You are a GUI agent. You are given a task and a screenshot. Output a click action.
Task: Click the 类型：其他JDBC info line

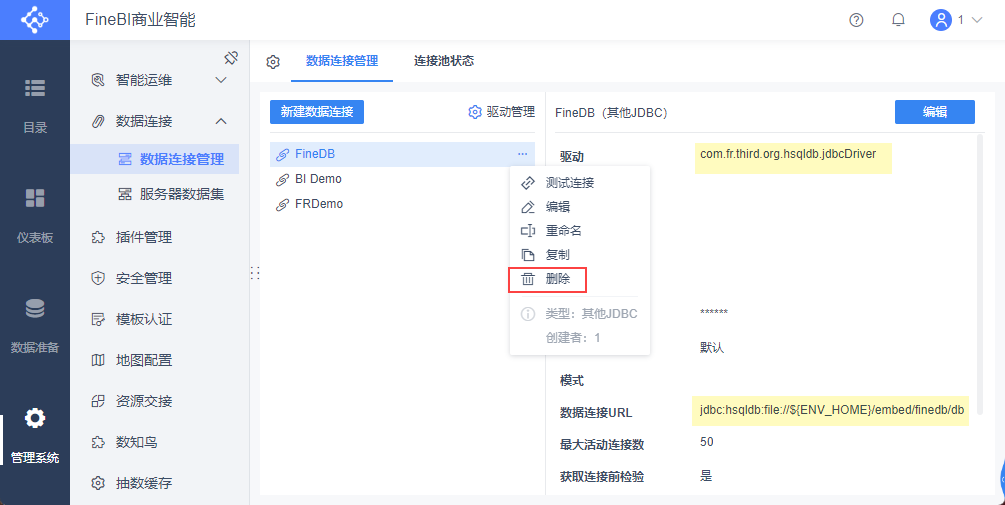pyautogui.click(x=591, y=313)
